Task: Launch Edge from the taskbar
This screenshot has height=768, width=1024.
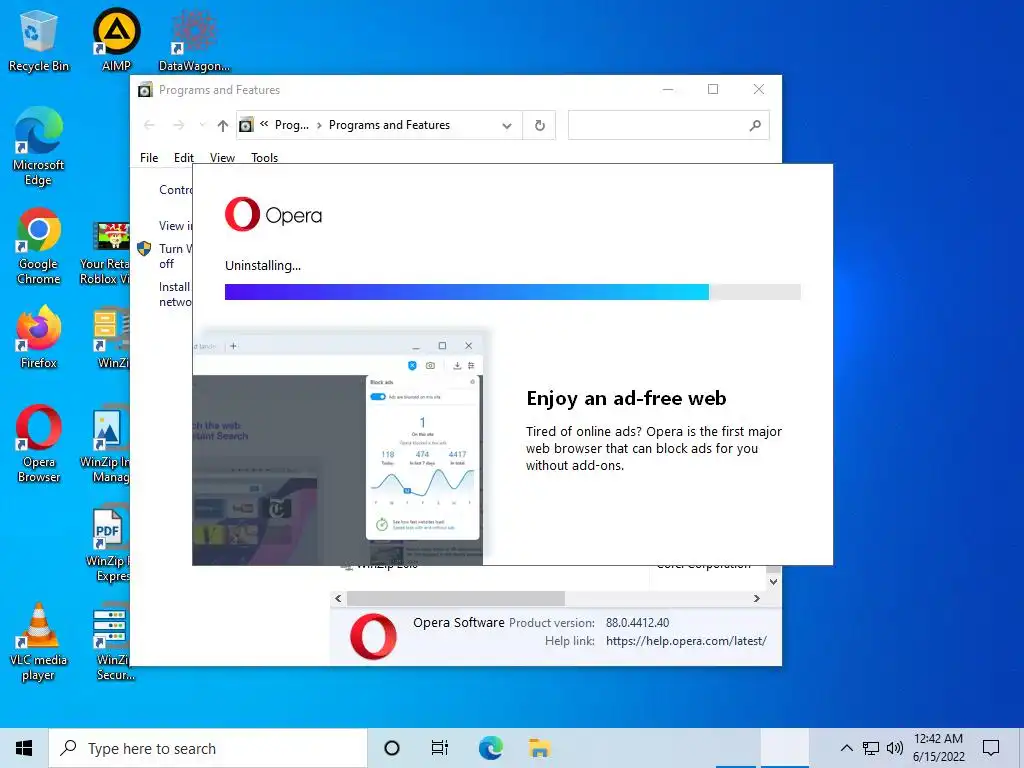Action: (490, 748)
